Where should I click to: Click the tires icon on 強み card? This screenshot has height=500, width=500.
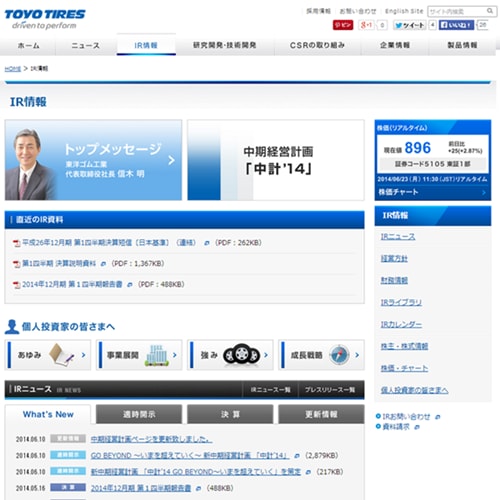(x=241, y=355)
